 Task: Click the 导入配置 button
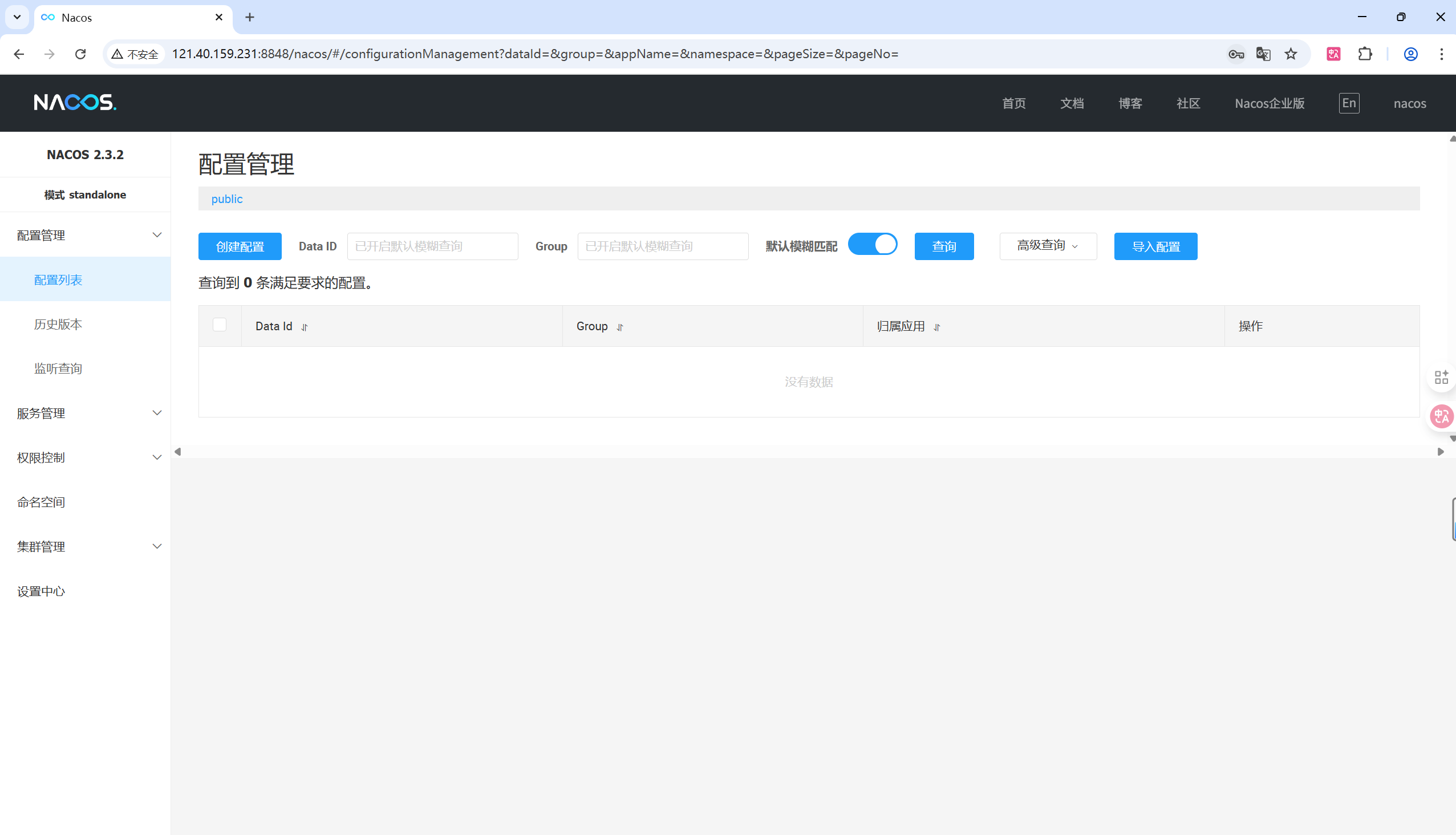click(1155, 246)
